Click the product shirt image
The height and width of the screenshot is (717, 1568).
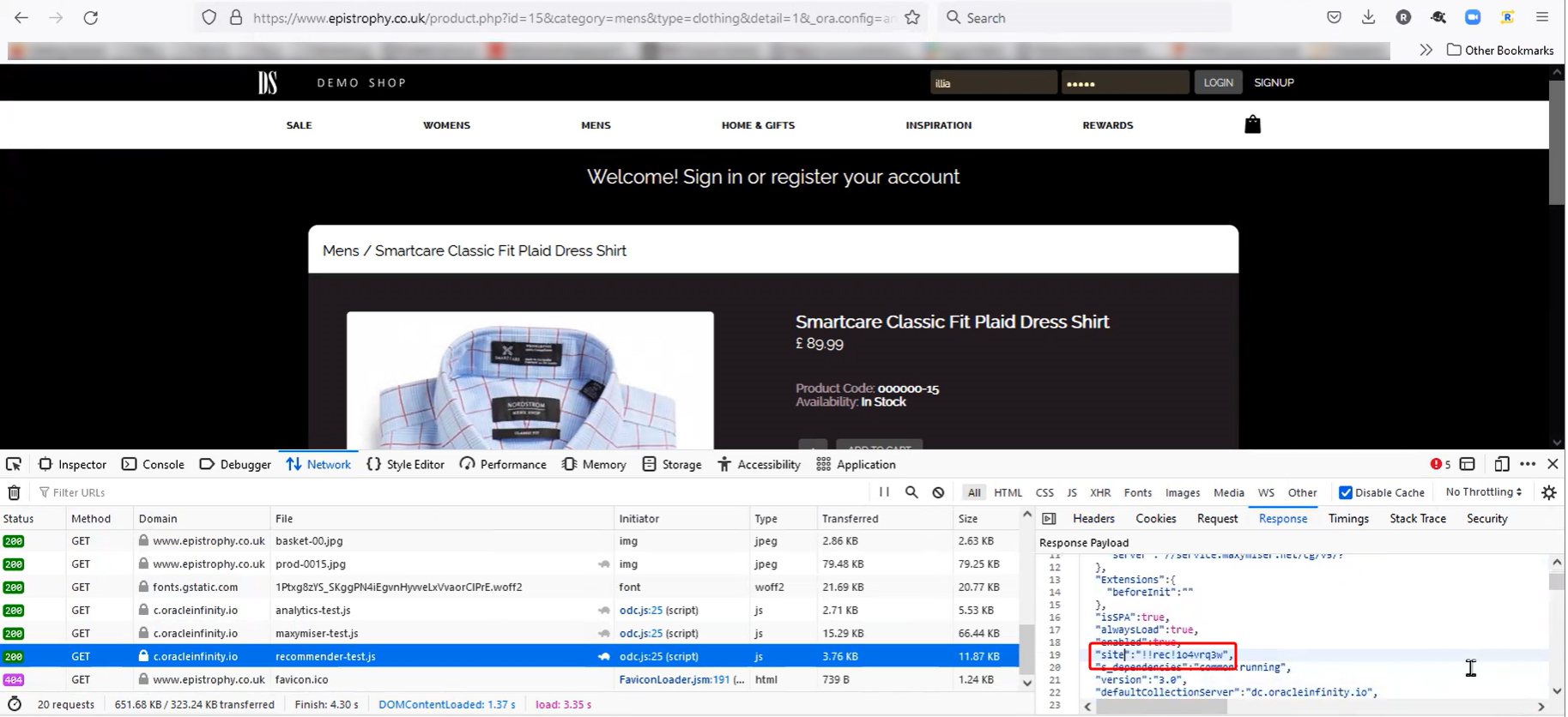pos(530,380)
